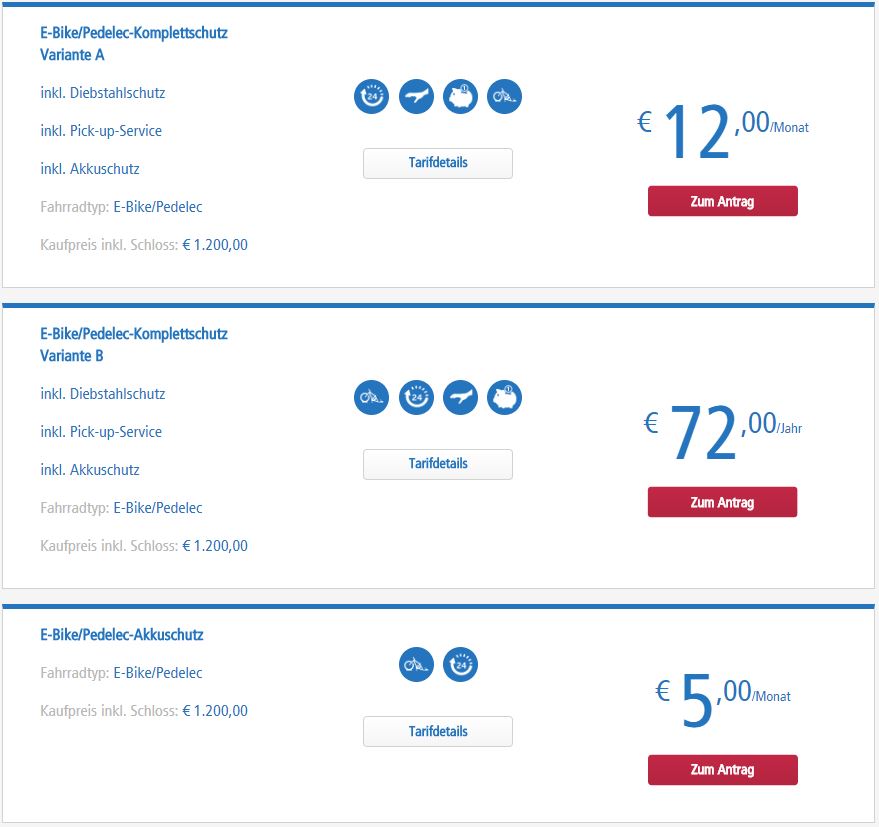Click the 24h service icon in Variante B
Image resolution: width=879 pixels, height=827 pixels.
(x=416, y=398)
